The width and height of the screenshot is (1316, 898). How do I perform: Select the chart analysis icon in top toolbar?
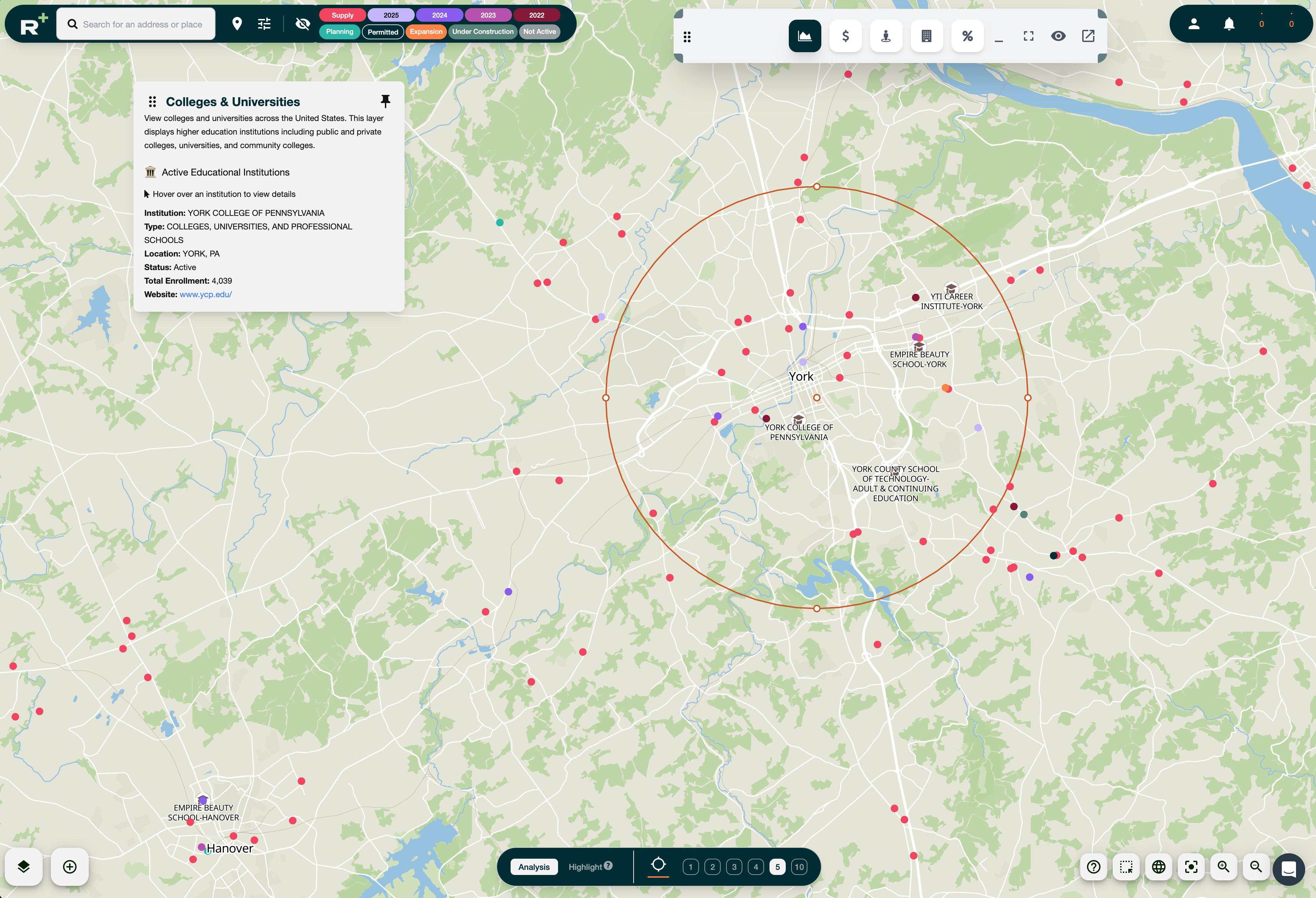805,36
